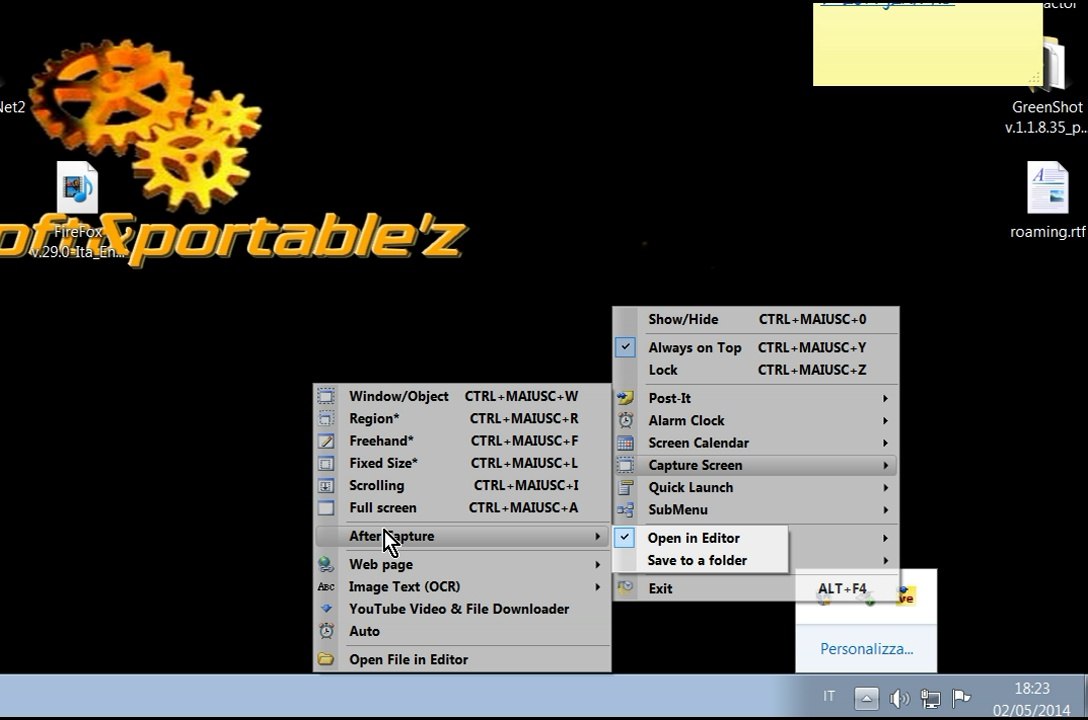1088x720 pixels.
Task: Toggle Open in Editor checkmark
Action: [x=624, y=538]
